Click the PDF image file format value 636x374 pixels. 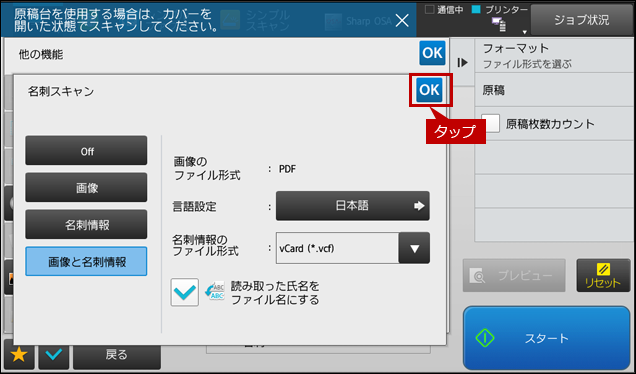point(287,169)
